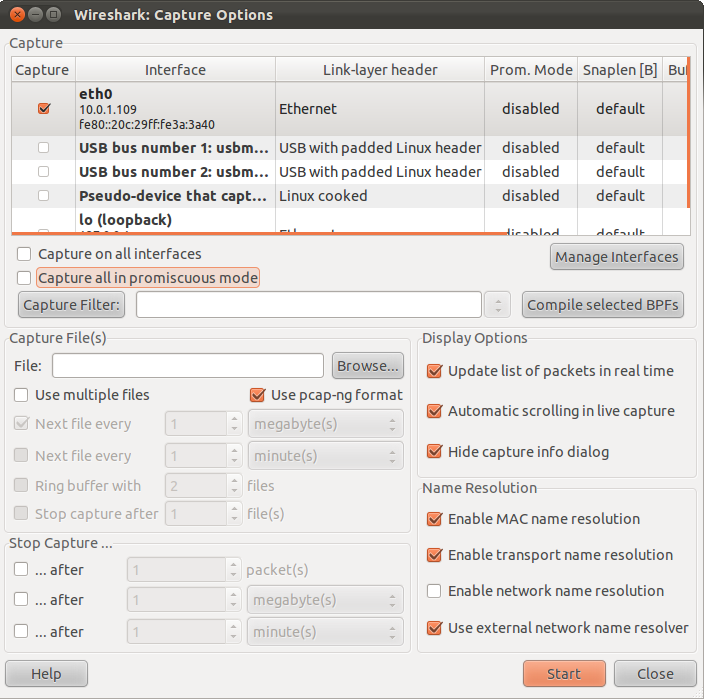Click the Capture column header

tap(42, 70)
